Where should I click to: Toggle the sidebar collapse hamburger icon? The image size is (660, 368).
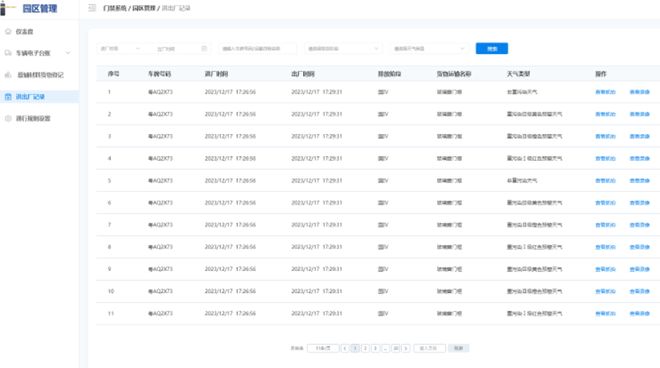[x=92, y=8]
